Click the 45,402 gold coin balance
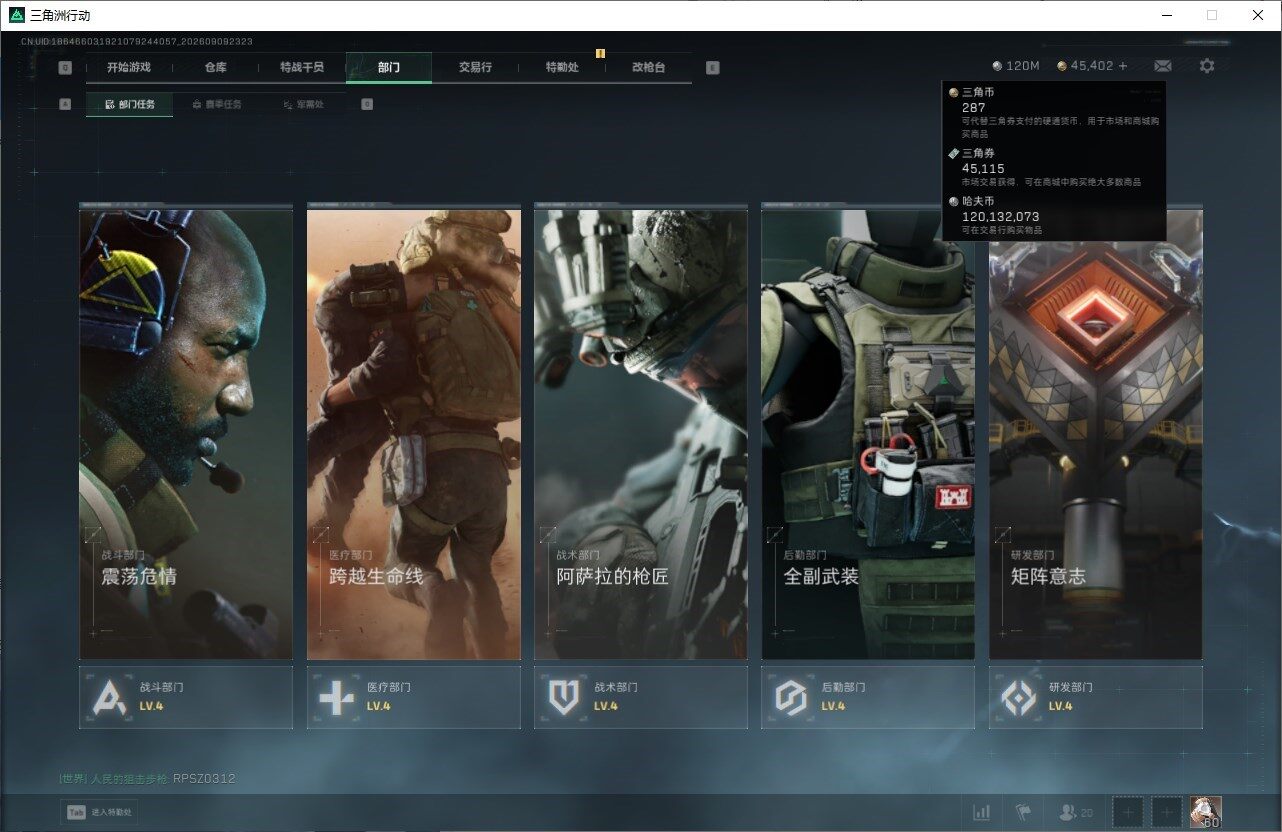The image size is (1282, 832). tap(1085, 66)
